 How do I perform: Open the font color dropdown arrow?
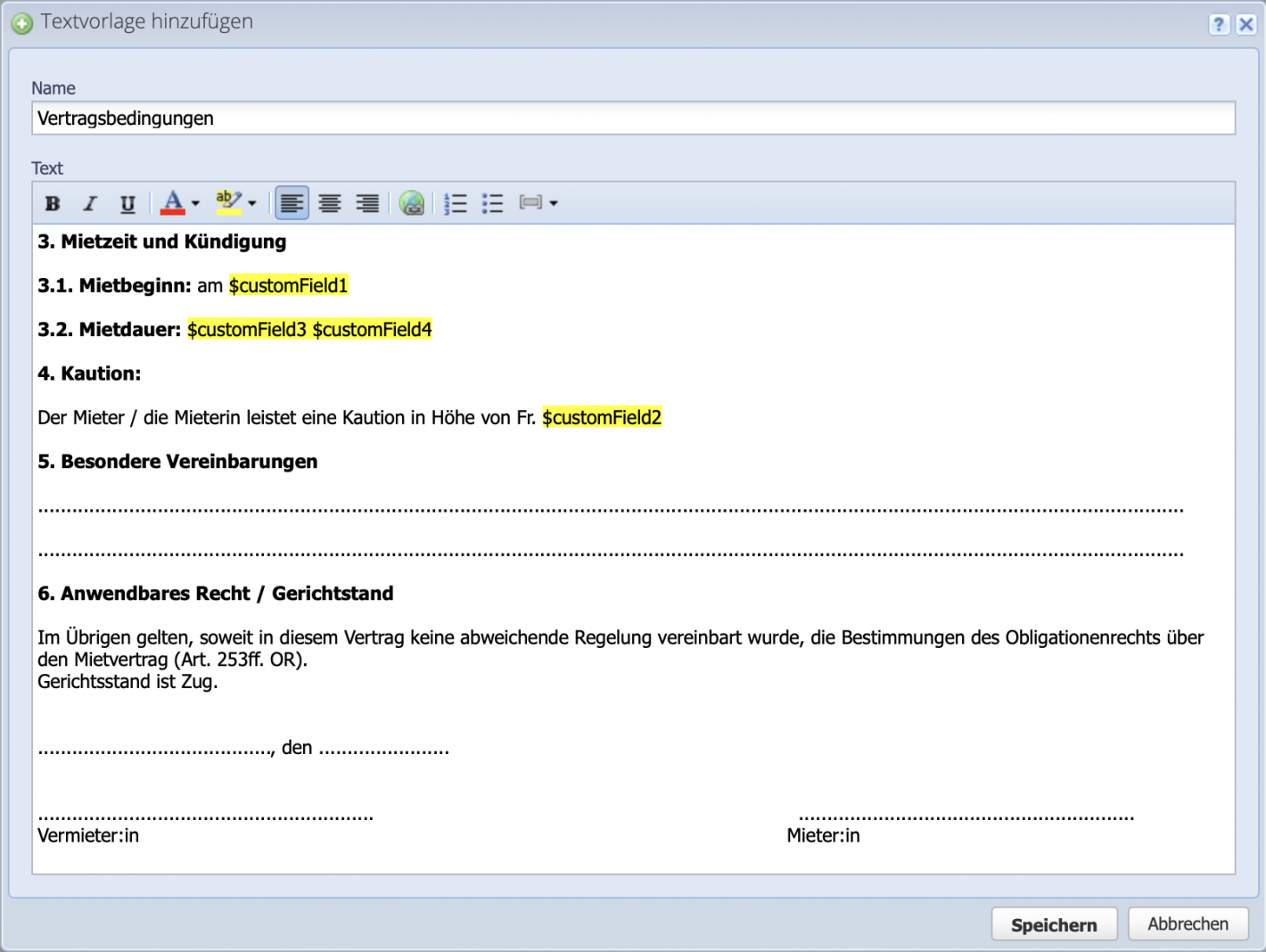194,203
